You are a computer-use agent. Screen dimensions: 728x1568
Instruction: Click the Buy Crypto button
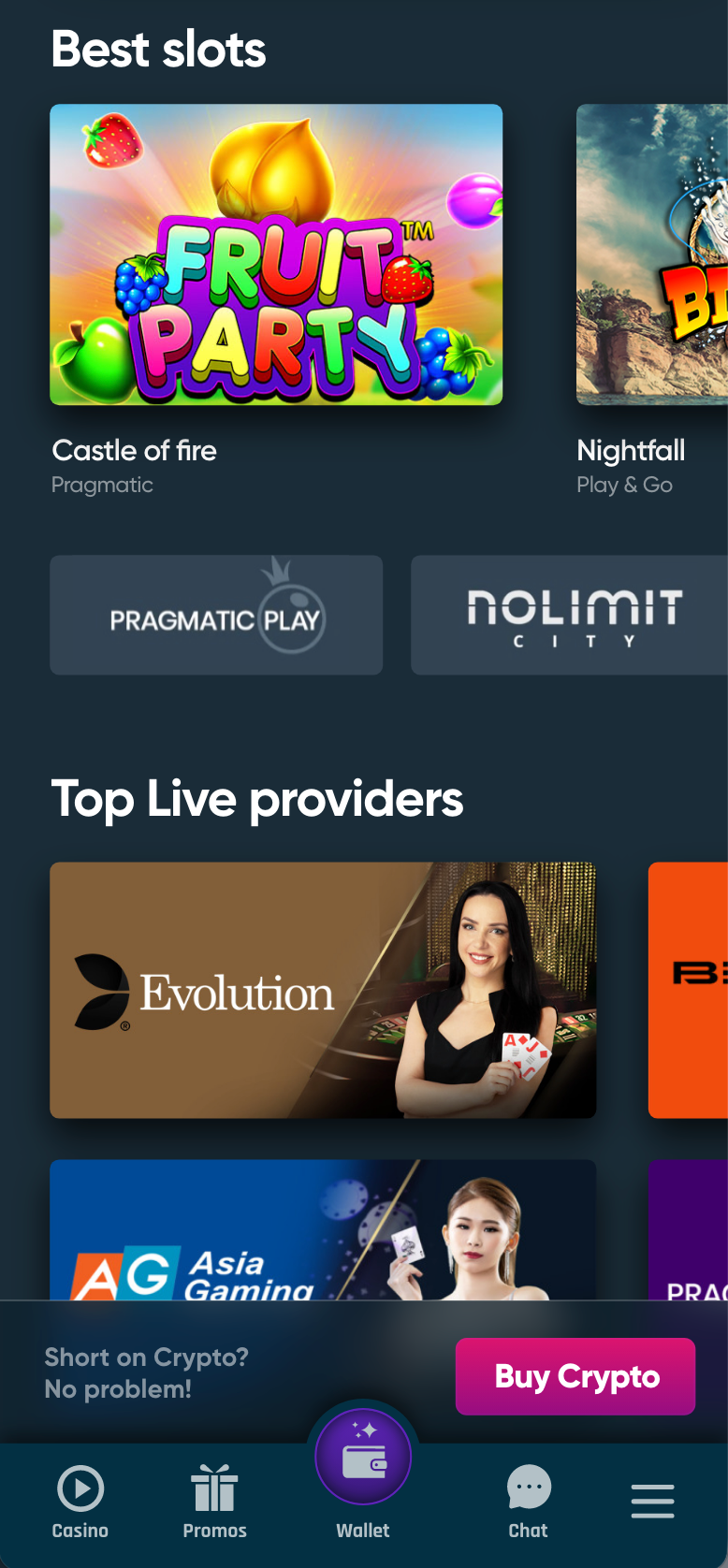(x=575, y=1376)
